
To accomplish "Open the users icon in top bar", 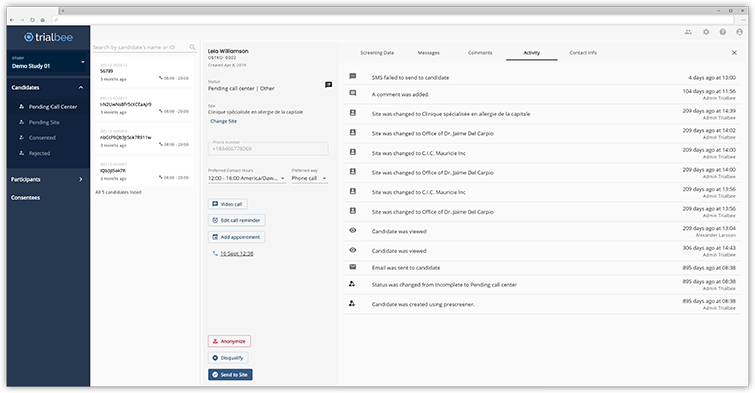I will tap(688, 32).
